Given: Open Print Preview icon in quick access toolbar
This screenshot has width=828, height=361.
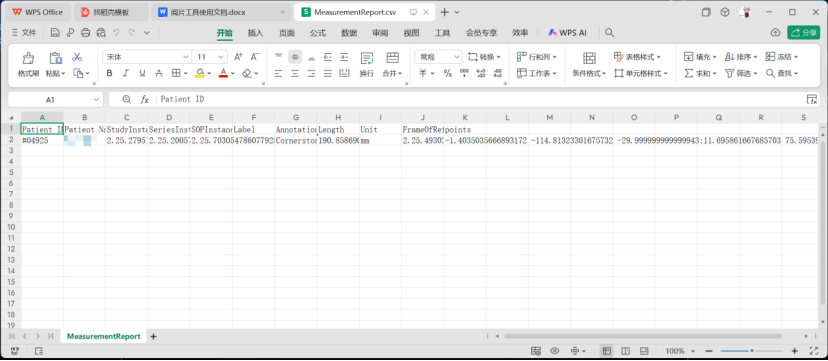Looking at the screenshot, I should (101, 33).
